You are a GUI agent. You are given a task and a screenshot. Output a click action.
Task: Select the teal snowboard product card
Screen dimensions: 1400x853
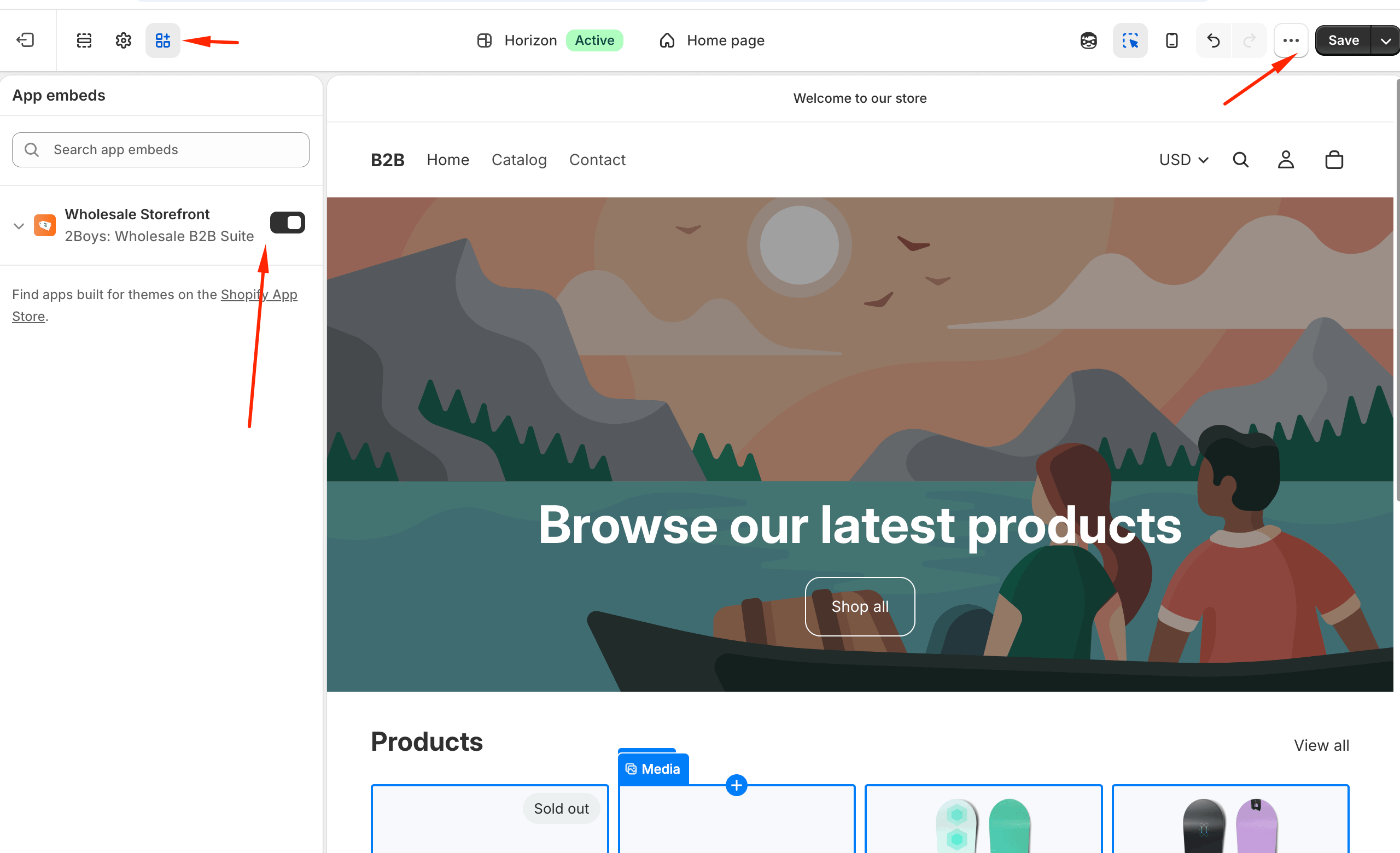click(983, 819)
